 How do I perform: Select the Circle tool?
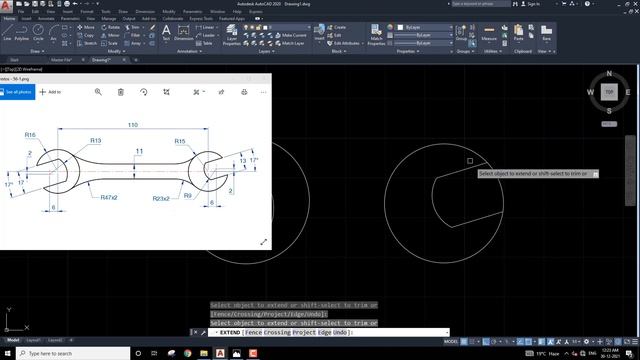[x=38, y=32]
